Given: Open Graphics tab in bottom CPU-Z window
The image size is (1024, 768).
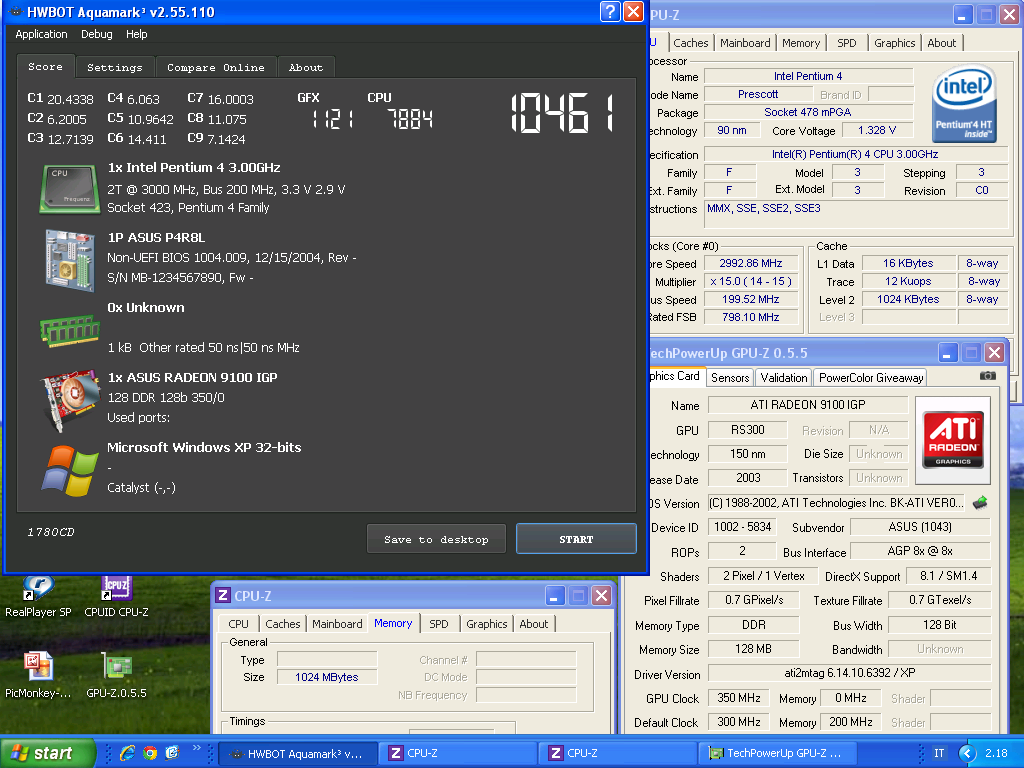Looking at the screenshot, I should pos(487,624).
